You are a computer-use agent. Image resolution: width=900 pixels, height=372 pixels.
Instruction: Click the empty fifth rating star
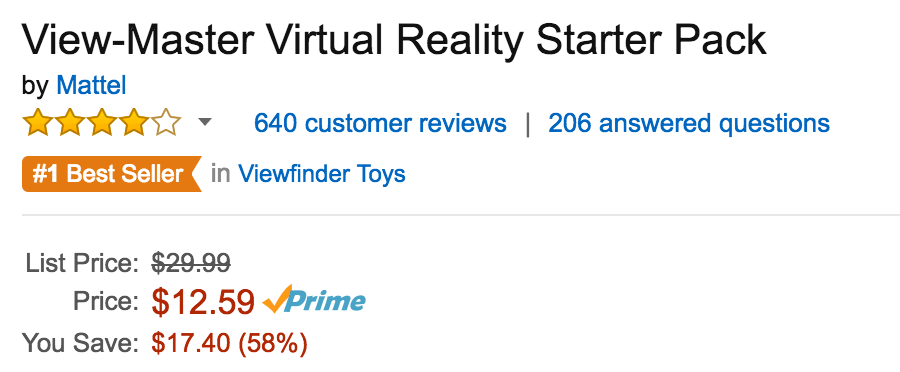pos(166,123)
